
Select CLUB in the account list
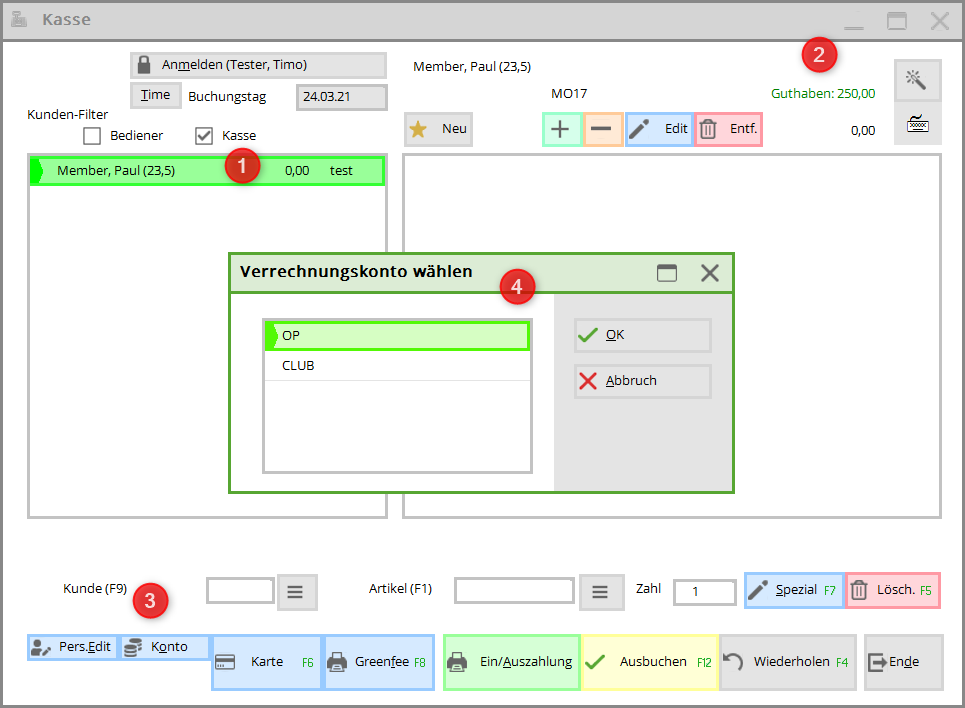397,366
